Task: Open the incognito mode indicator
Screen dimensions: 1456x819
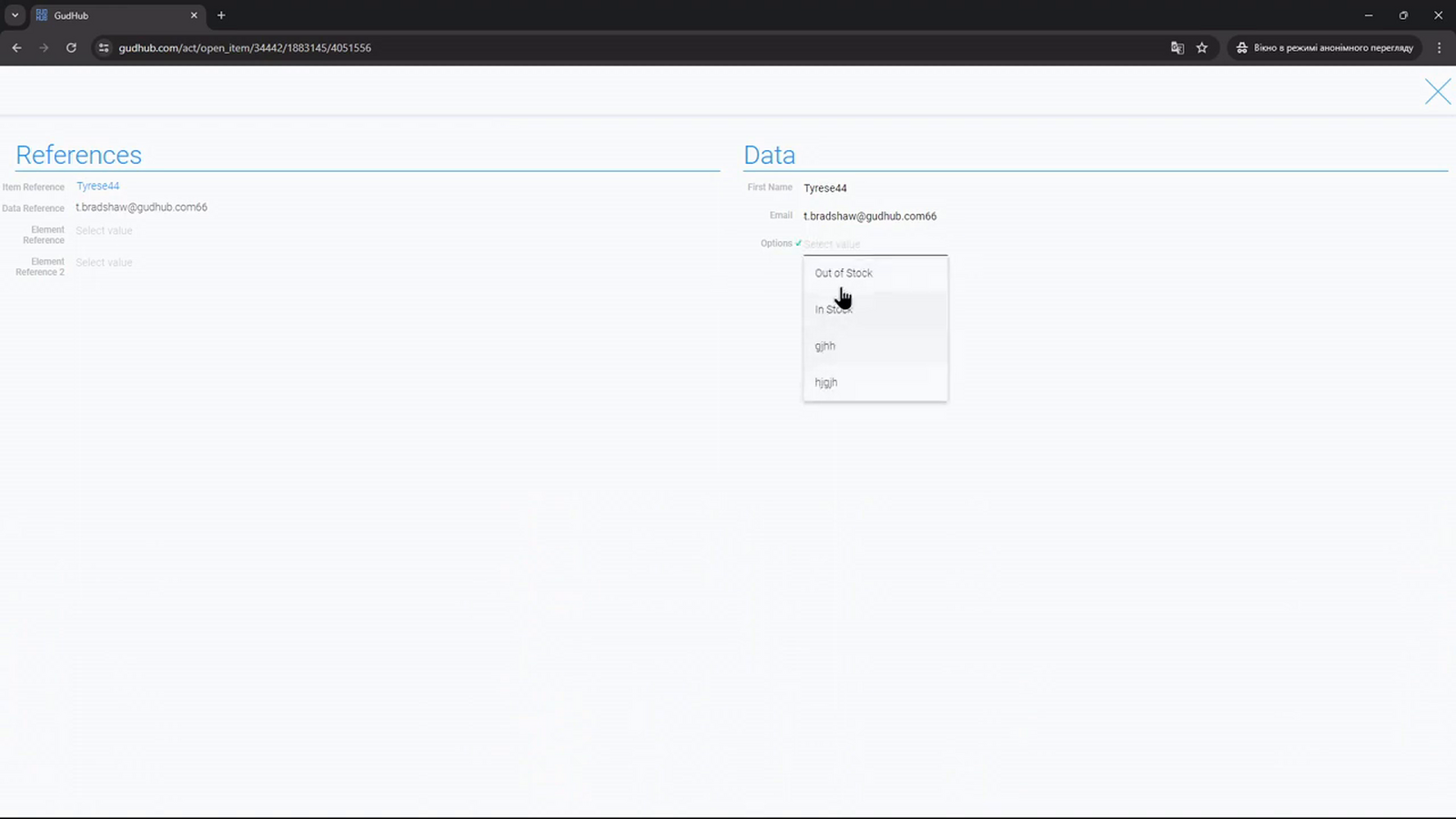Action: click(1324, 47)
